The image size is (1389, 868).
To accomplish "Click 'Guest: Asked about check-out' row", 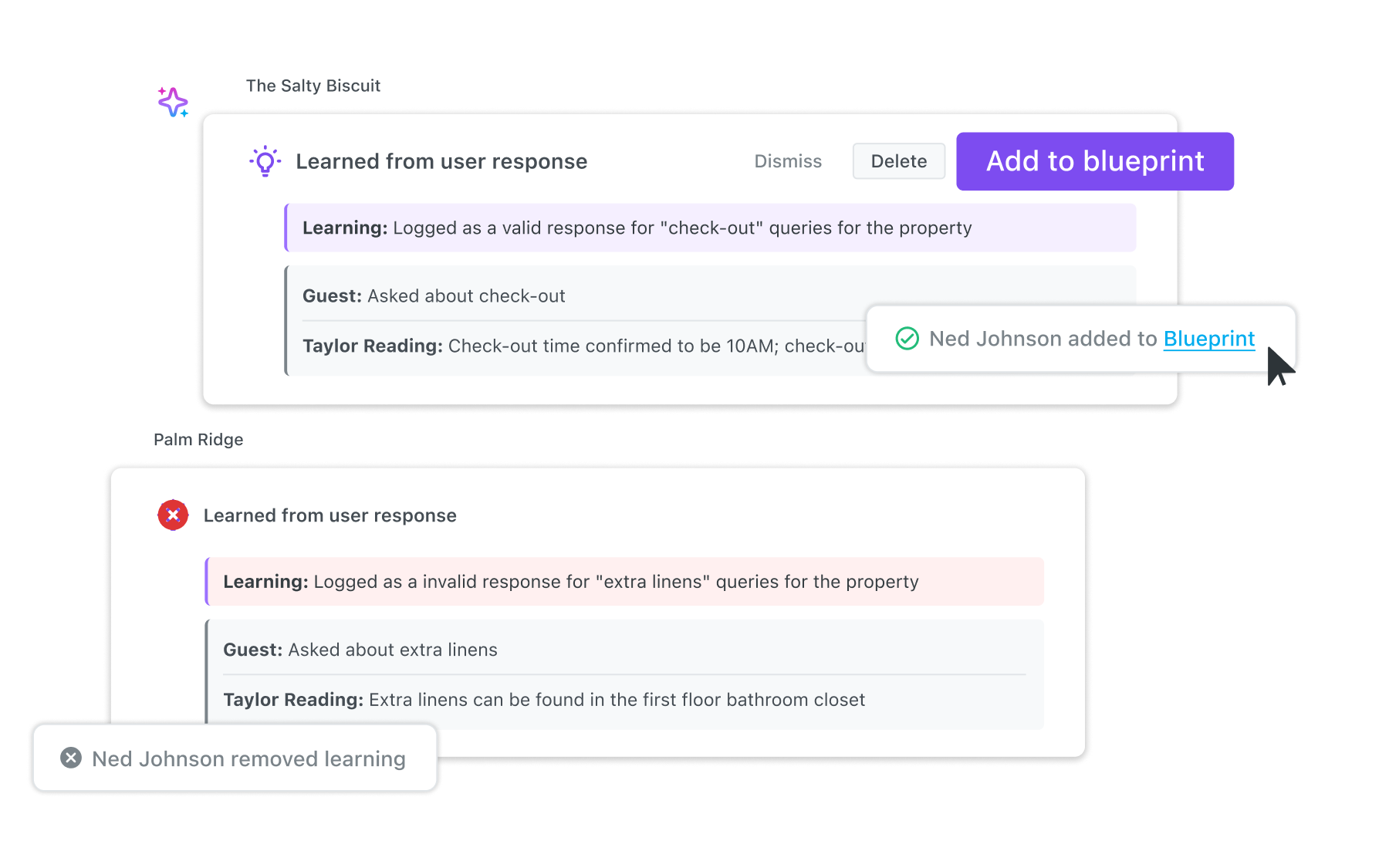I will (434, 296).
